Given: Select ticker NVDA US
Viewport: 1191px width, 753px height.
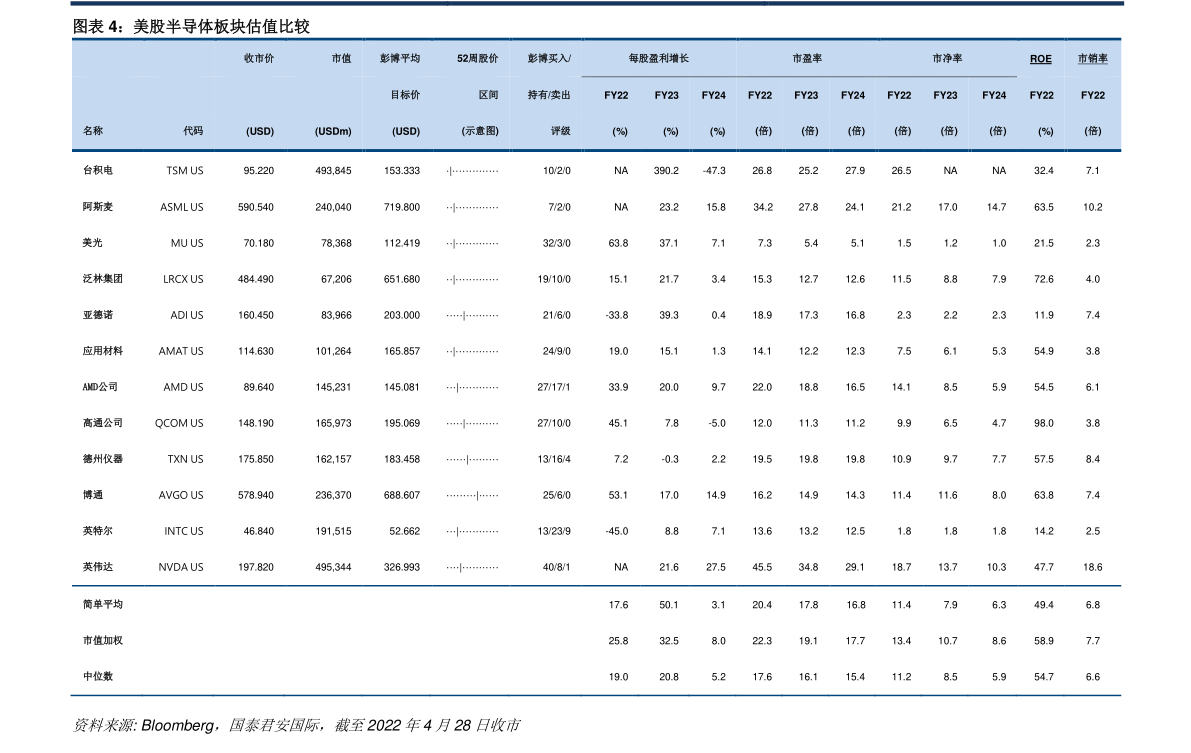Looking at the screenshot, I should pos(182,568).
